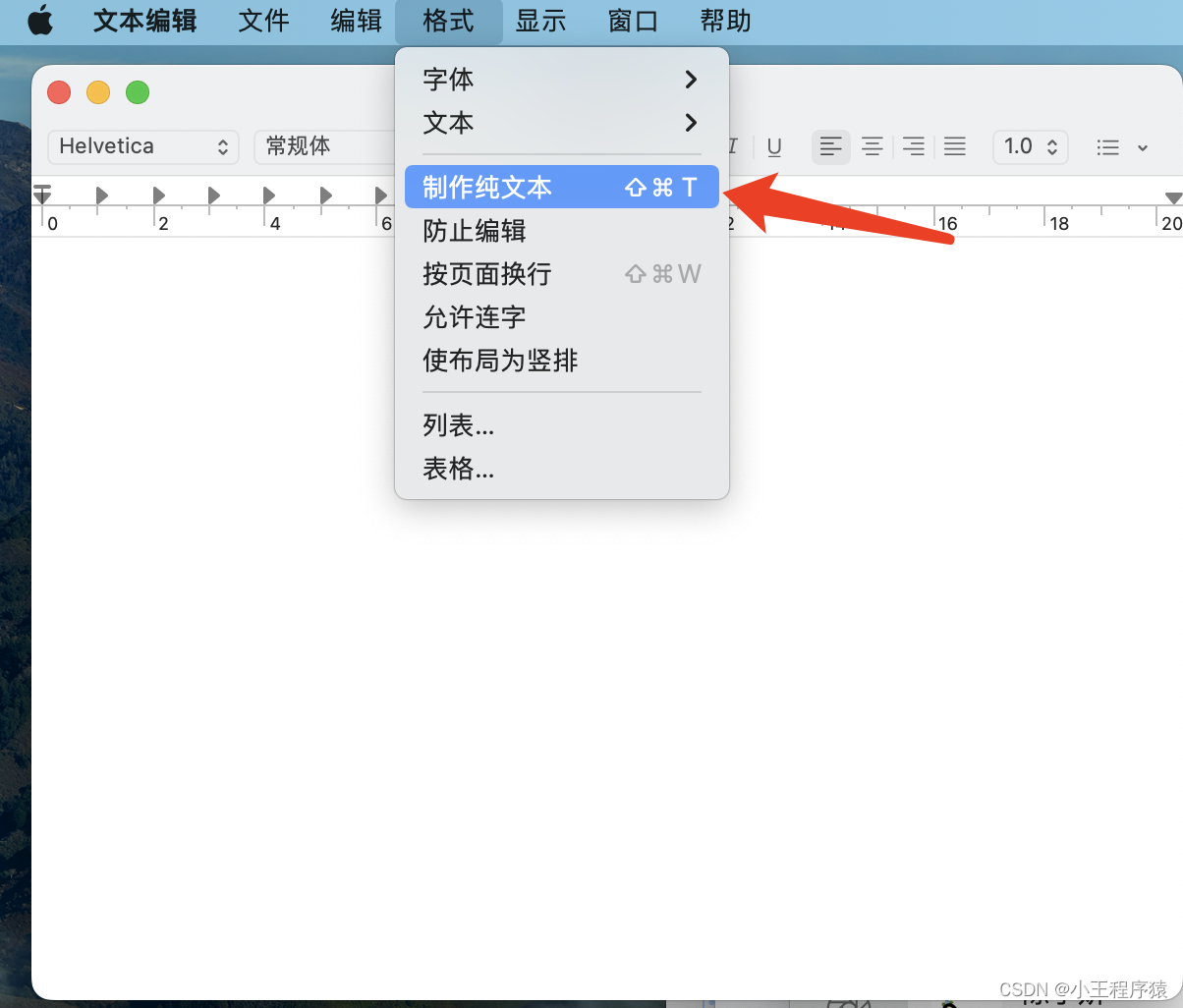
Task: Expand the 字体 submenu
Action: pos(561,80)
